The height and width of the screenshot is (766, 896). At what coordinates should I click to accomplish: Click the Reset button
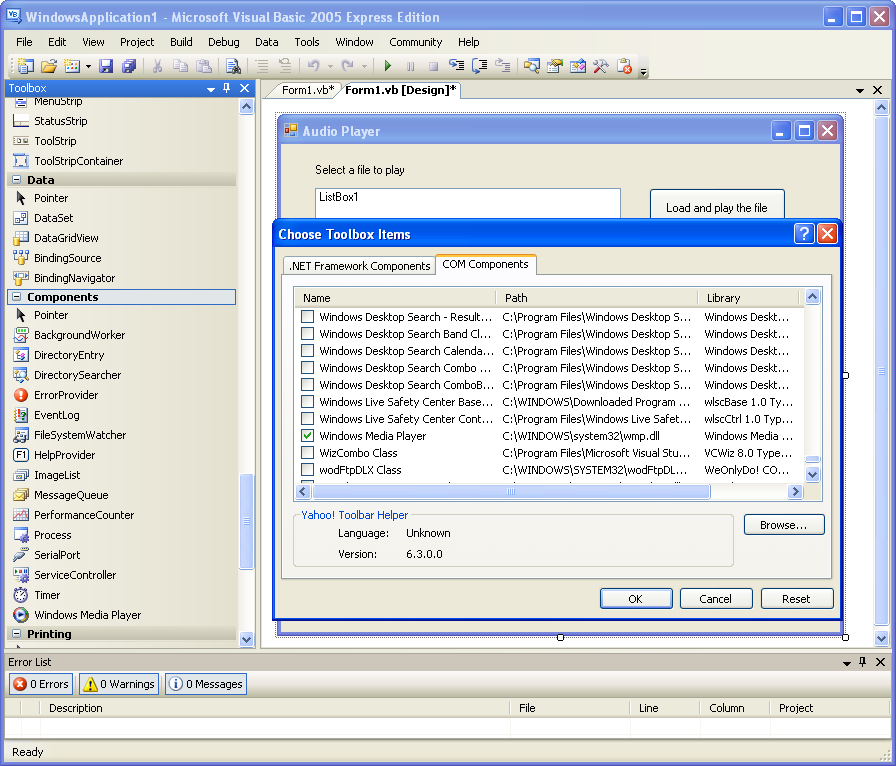tap(796, 599)
